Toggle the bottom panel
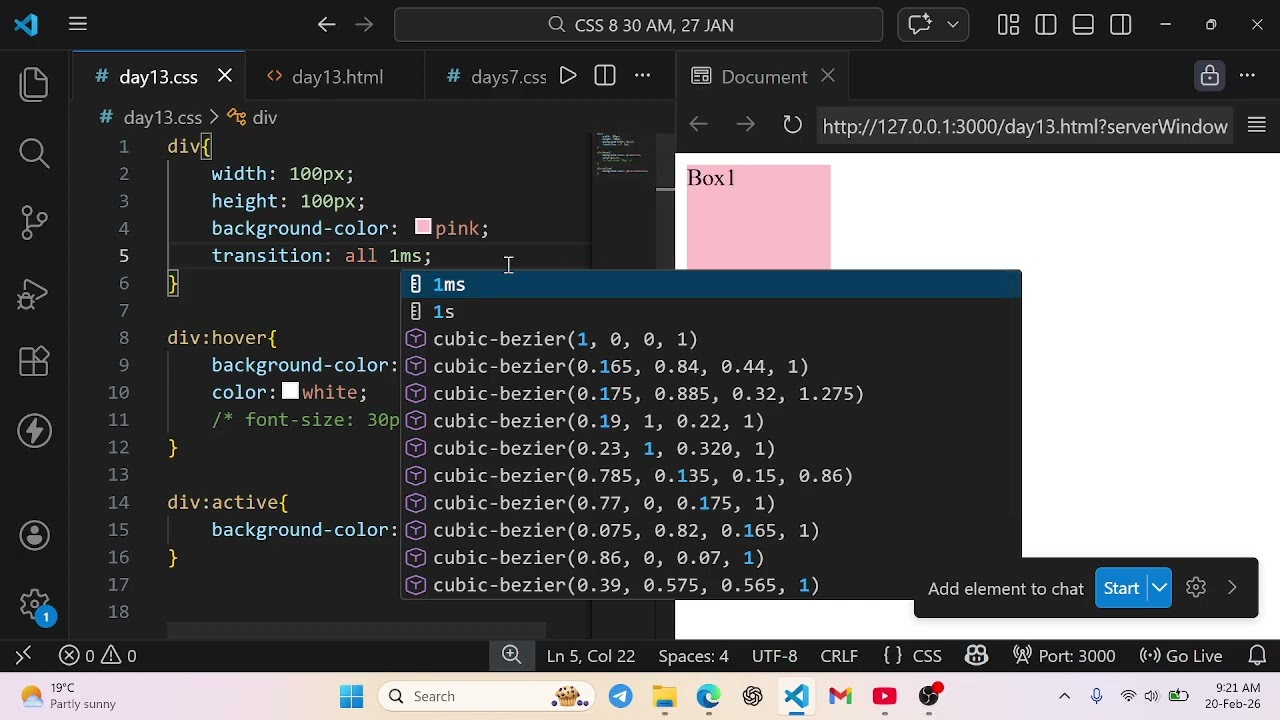The width and height of the screenshot is (1280, 720). 1083,25
